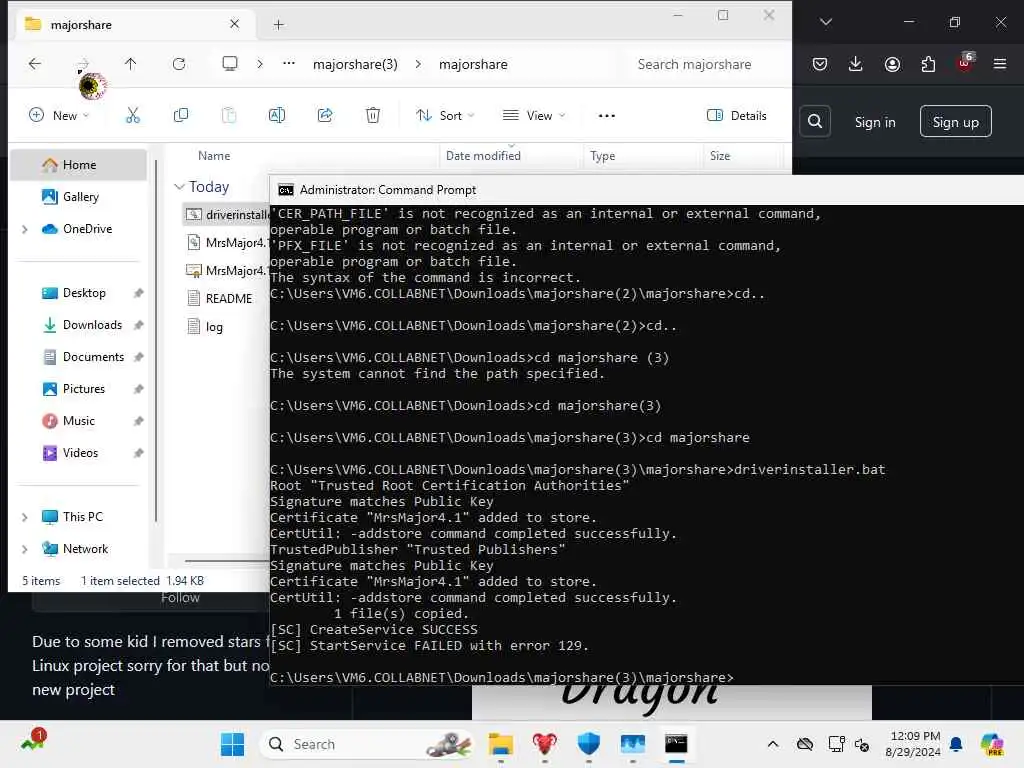Select the driverinstaller file
Image resolution: width=1024 pixels, height=768 pixels.
pos(227,215)
